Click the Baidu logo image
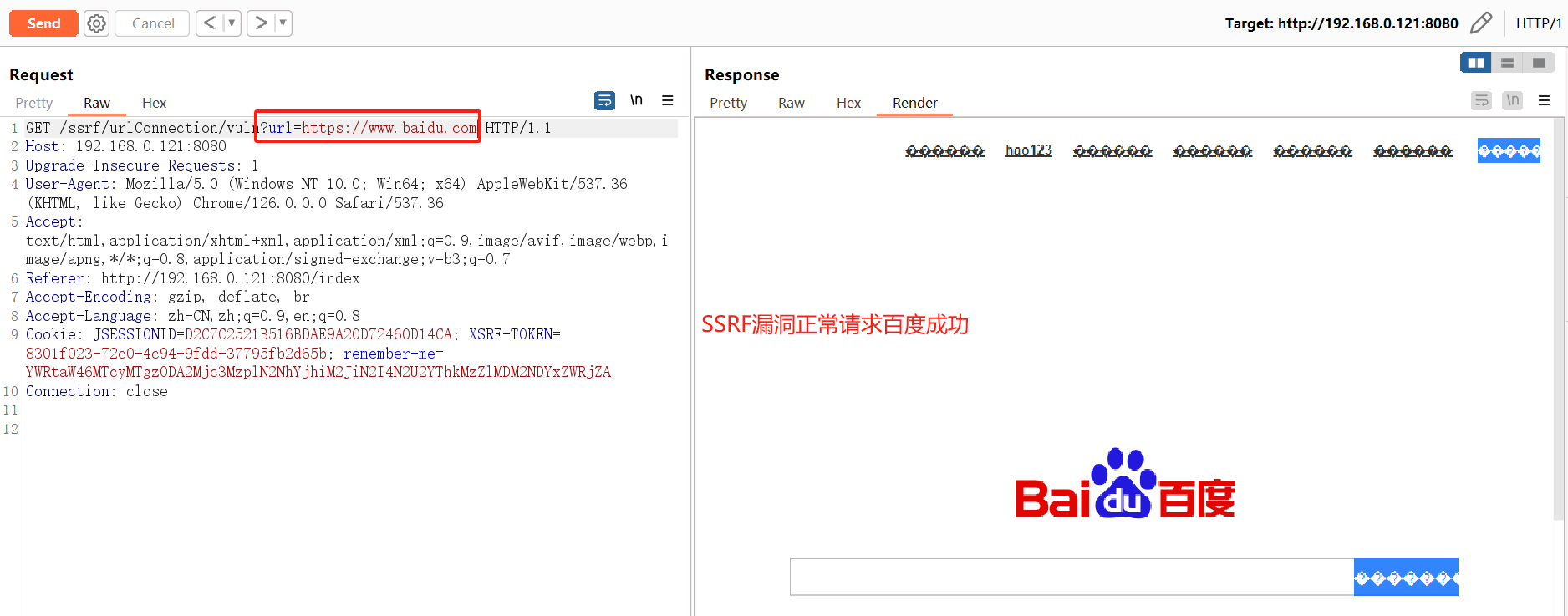Image resolution: width=1568 pixels, height=616 pixels. tap(1125, 484)
